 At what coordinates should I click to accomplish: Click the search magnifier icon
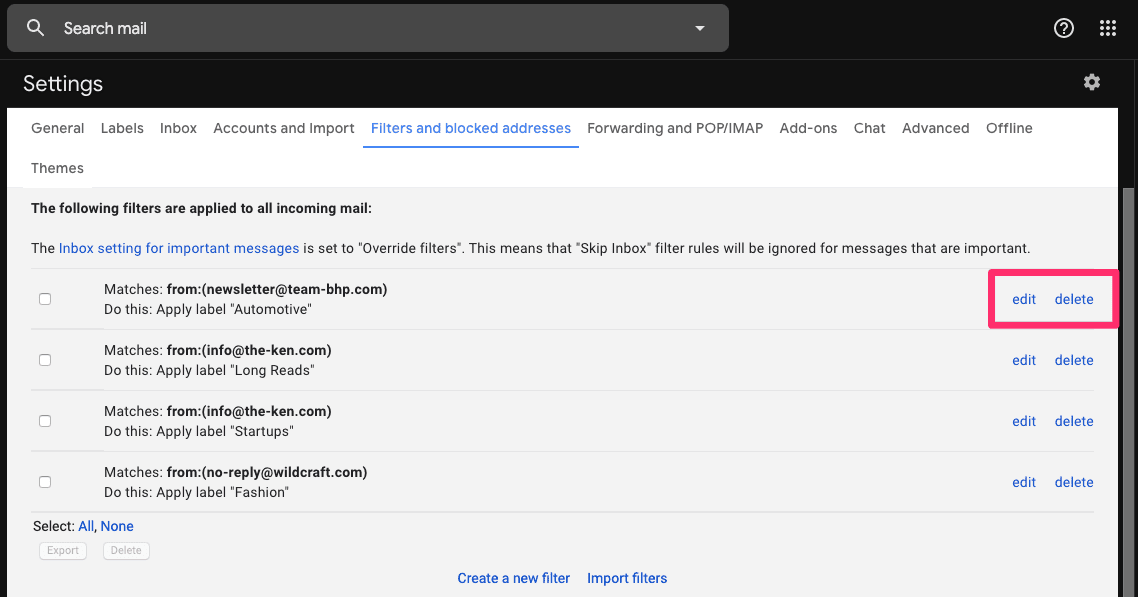36,28
